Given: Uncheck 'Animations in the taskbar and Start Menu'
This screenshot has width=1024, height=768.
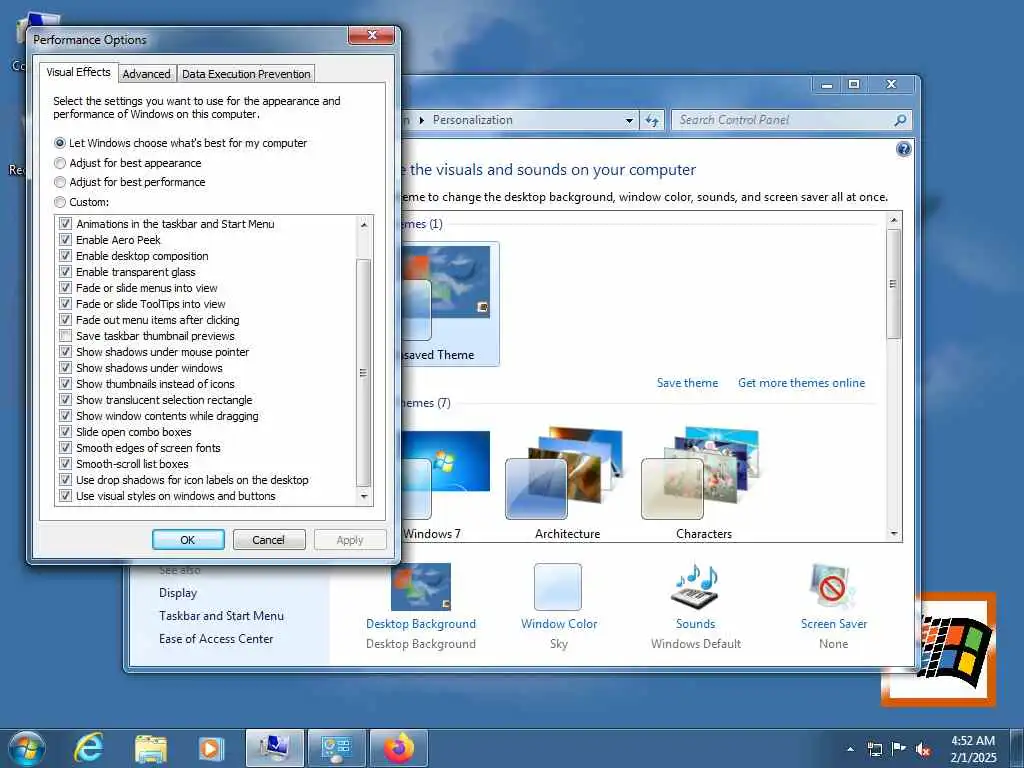Looking at the screenshot, I should pyautogui.click(x=65, y=223).
